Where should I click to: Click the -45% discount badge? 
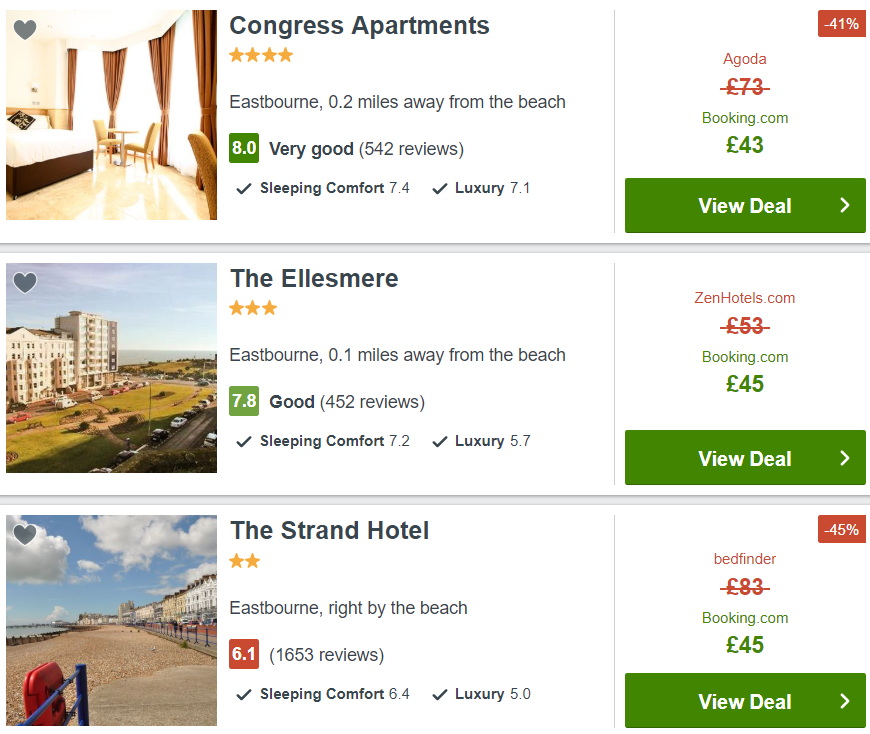842,529
